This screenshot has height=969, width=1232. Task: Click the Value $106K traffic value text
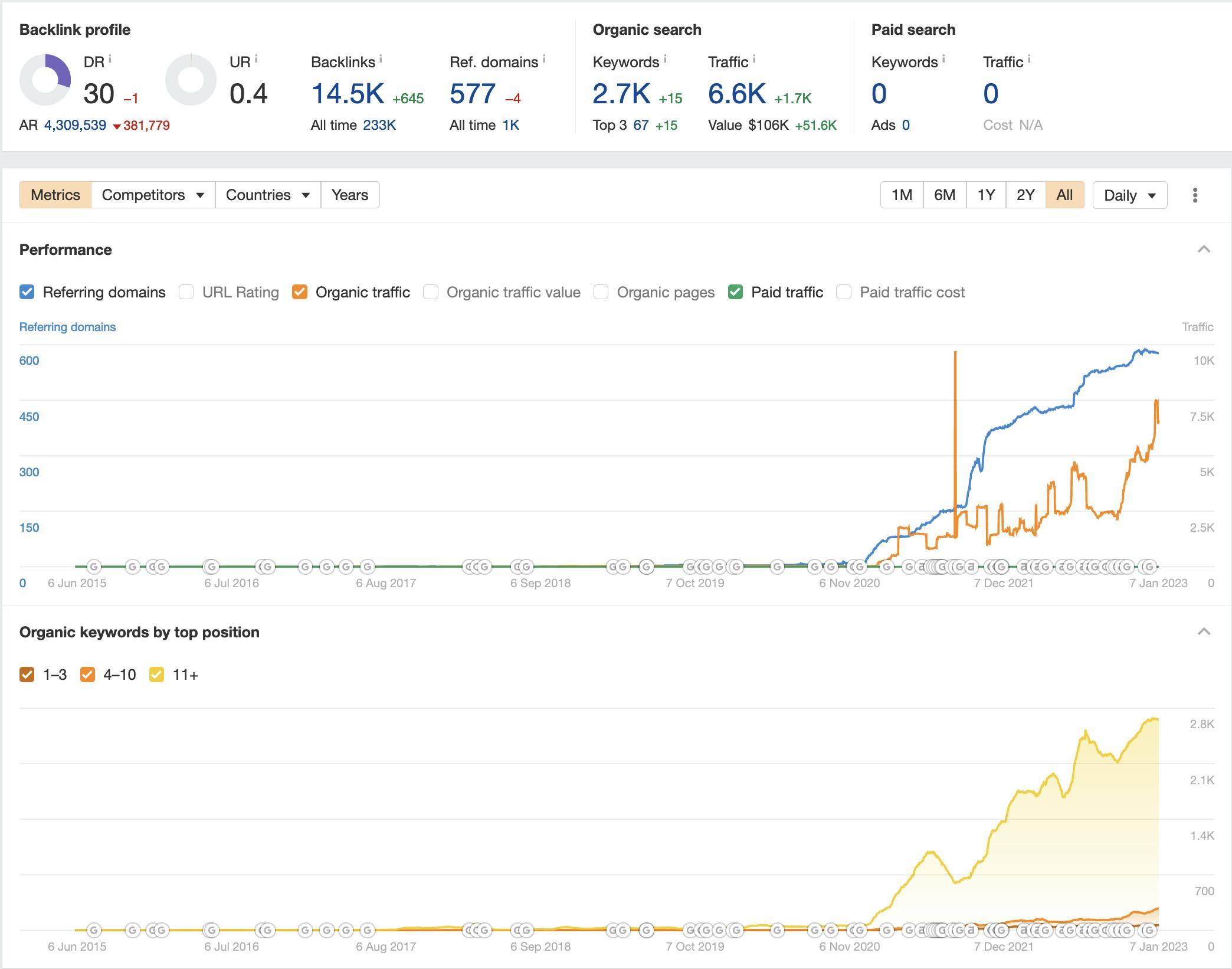[748, 125]
